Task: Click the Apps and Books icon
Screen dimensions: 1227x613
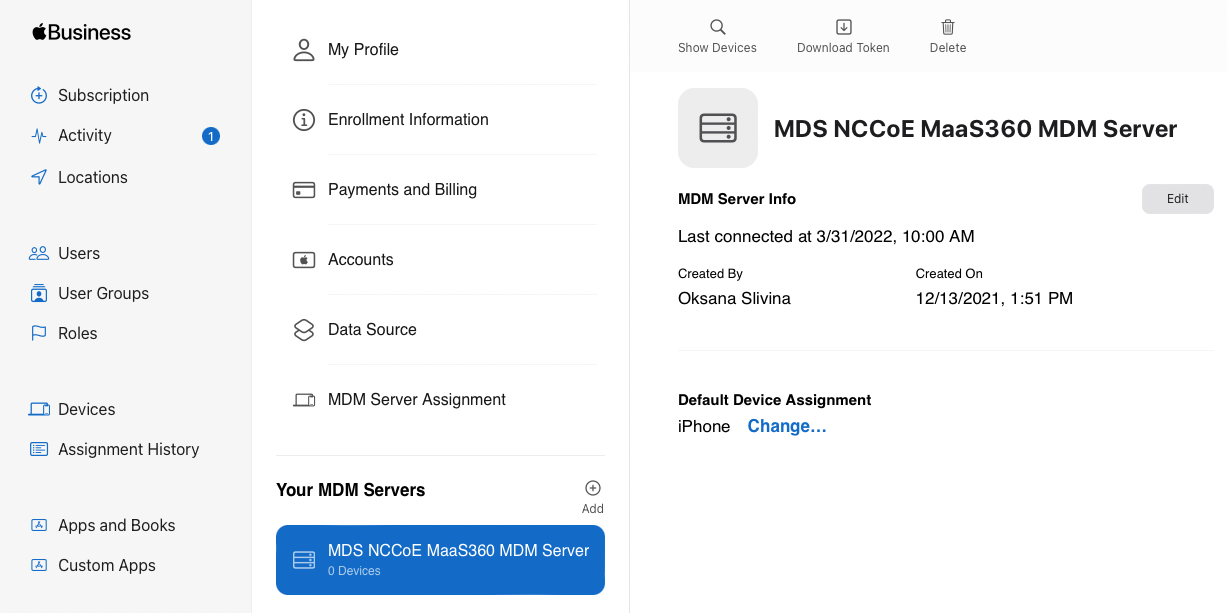Action: click(x=39, y=525)
